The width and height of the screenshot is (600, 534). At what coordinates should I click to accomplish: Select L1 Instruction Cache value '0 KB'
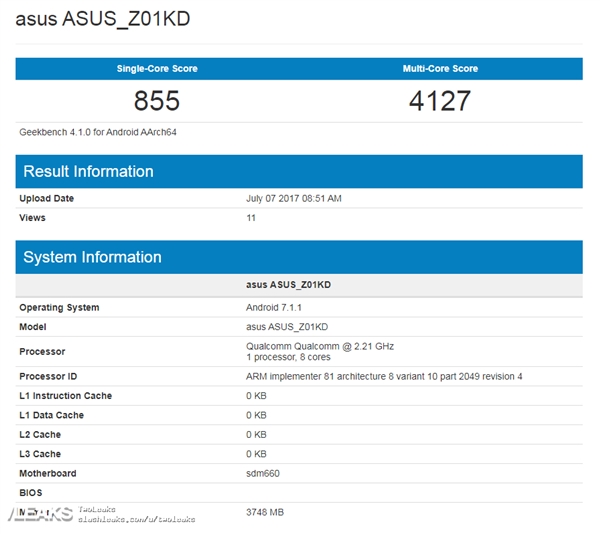click(256, 396)
